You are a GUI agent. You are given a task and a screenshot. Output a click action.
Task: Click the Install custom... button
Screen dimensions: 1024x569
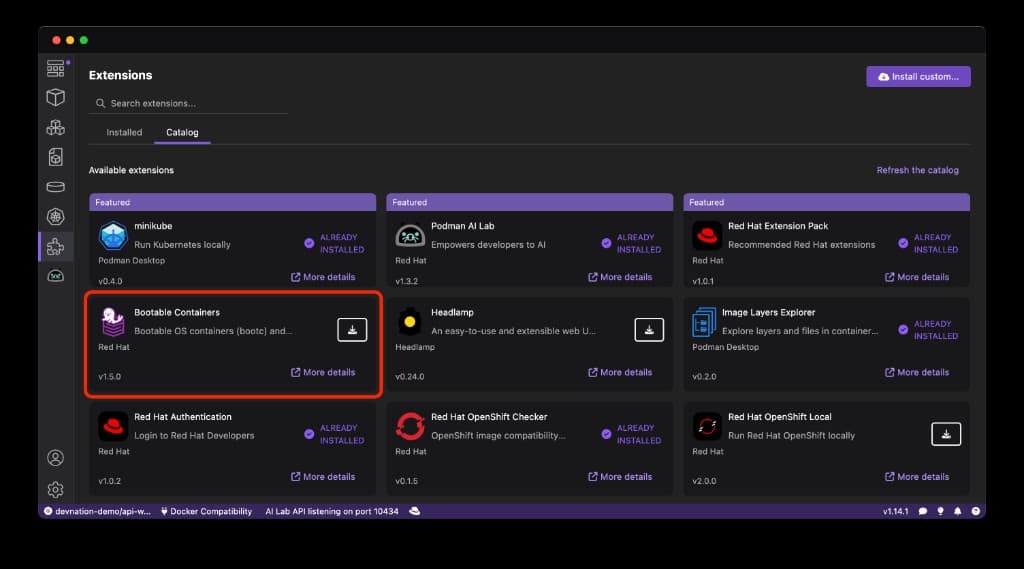pyautogui.click(x=918, y=76)
